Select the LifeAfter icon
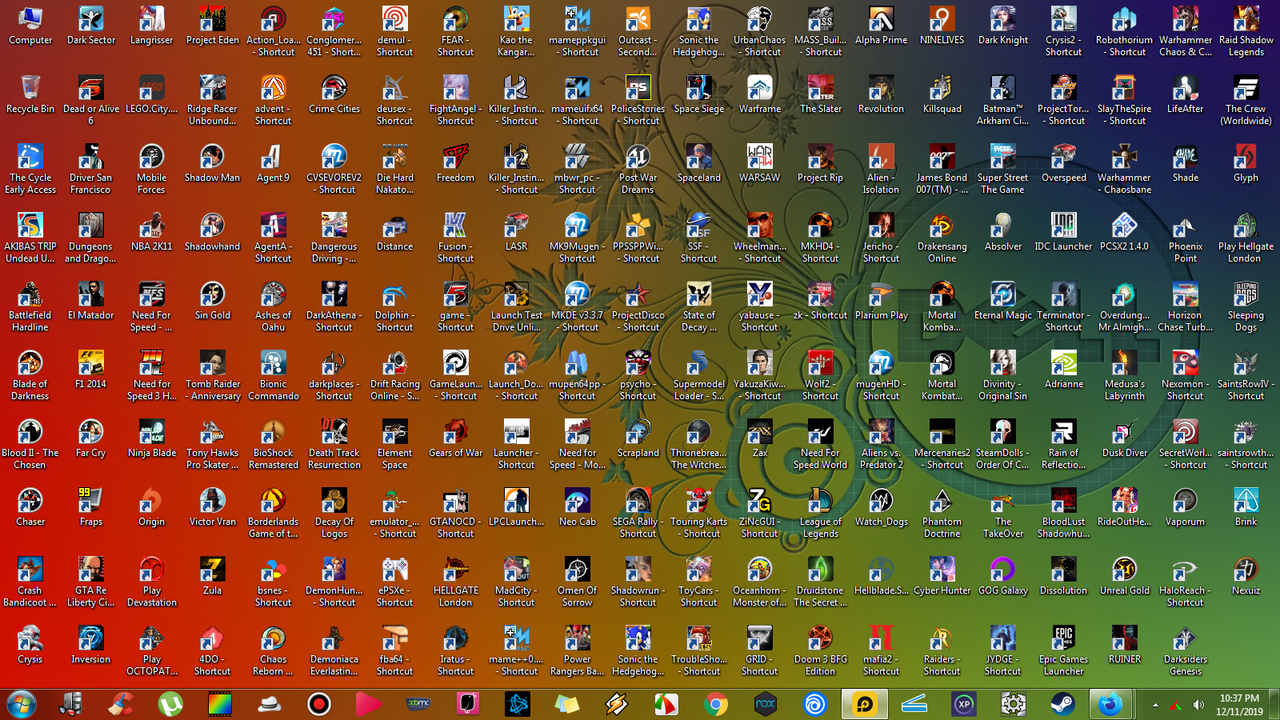 click(x=1185, y=94)
